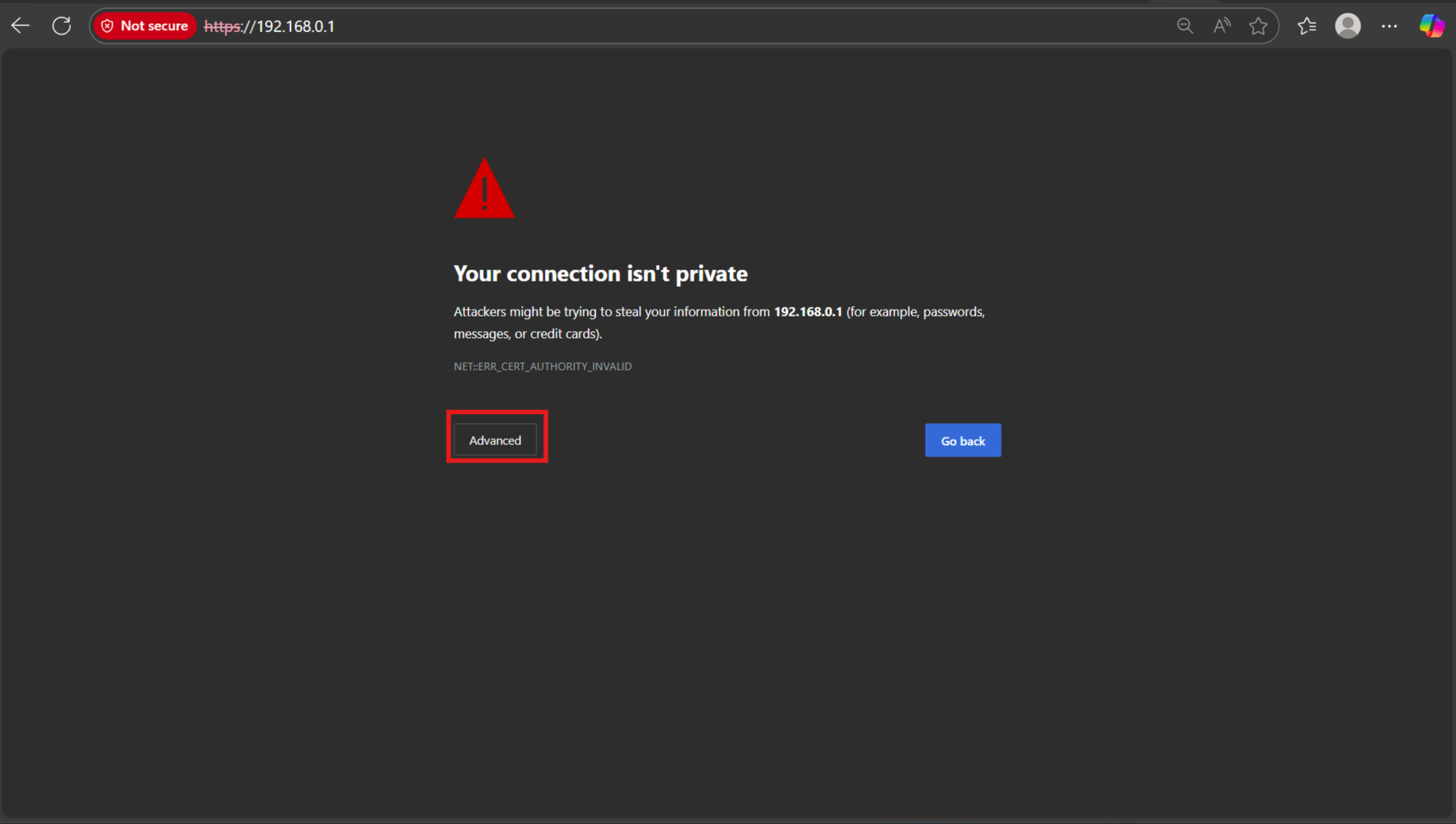Click the Advanced button inside red highlight
Screen dimensions: 1456x824
496,439
